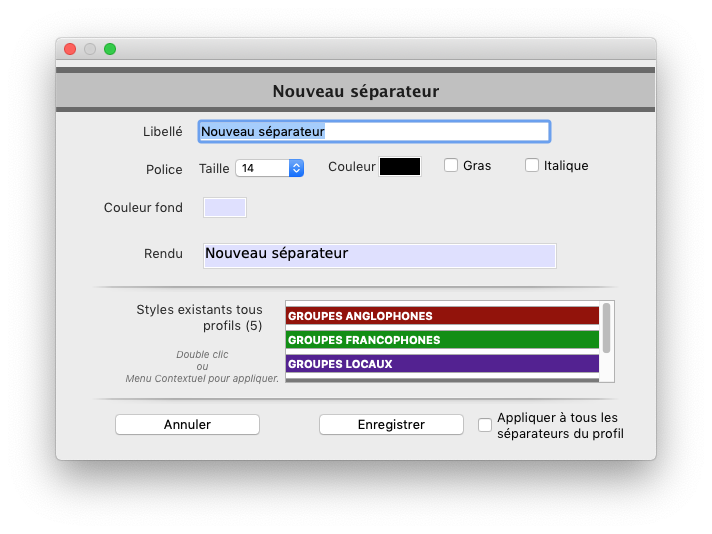Image resolution: width=712 pixels, height=534 pixels.
Task: Select the GROUPES ANGLOPHONES style
Action: click(x=442, y=316)
